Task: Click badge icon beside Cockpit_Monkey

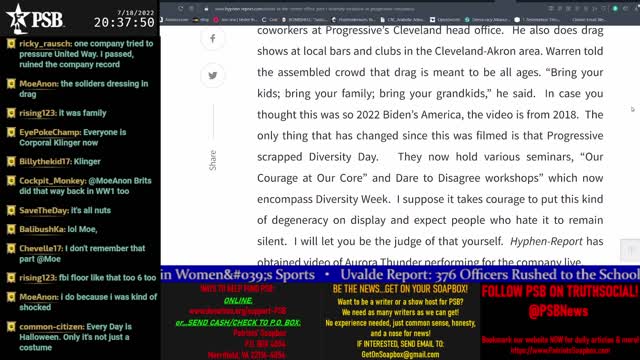Action: tap(11, 181)
